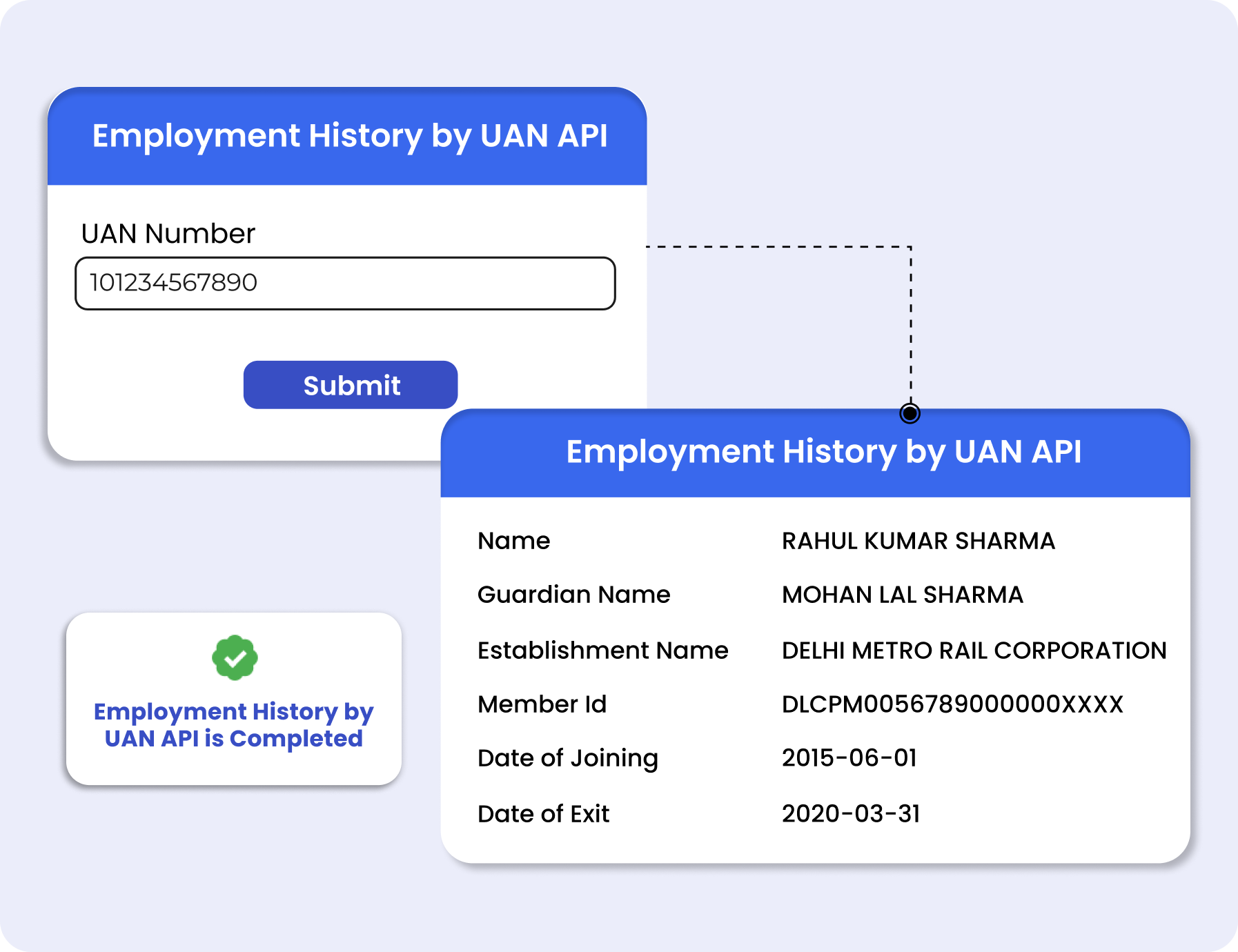Viewport: 1238px width, 952px height.
Task: Click the UAN Number field label
Action: (168, 234)
